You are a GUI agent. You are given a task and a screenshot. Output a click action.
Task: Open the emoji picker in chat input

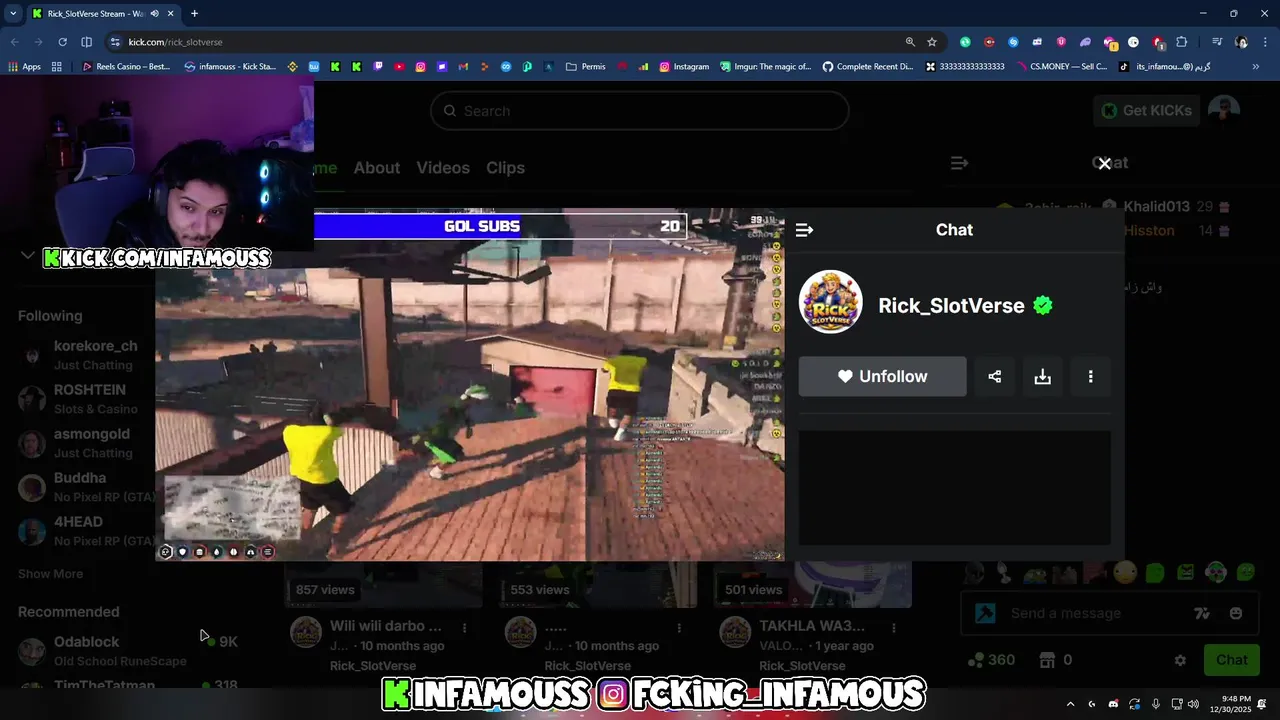(x=1236, y=613)
